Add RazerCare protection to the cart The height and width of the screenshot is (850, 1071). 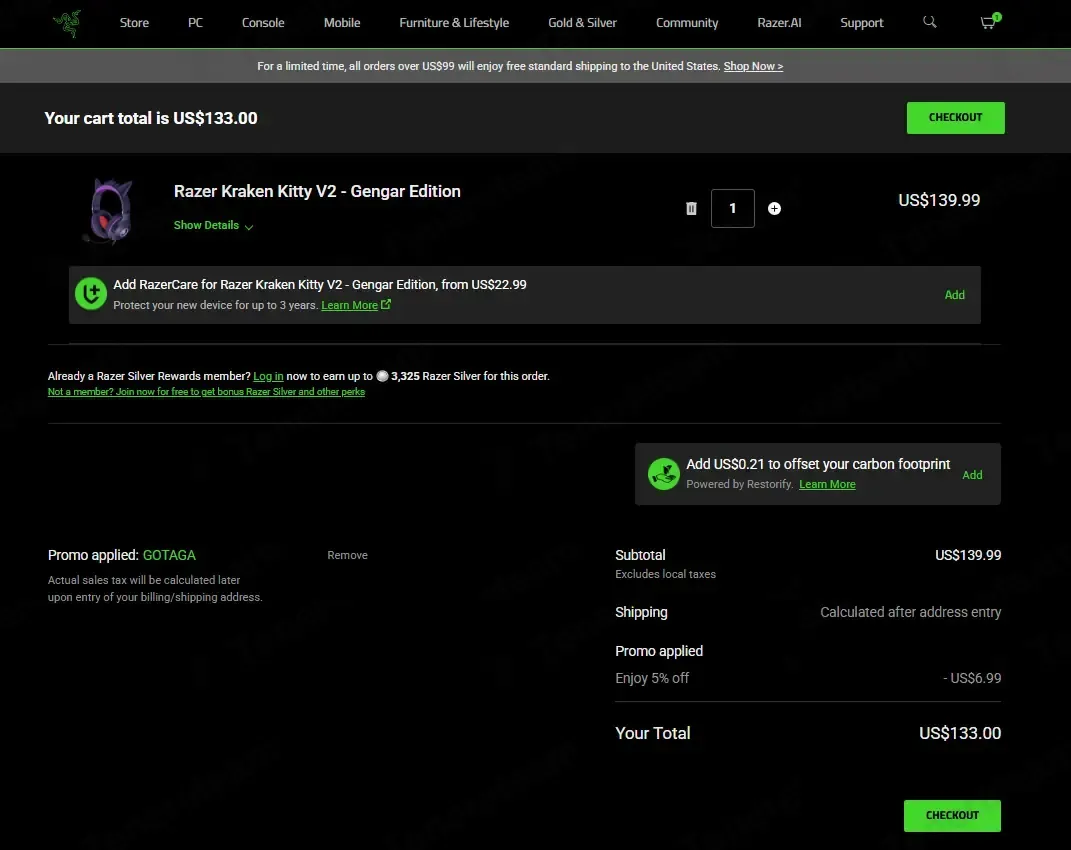pos(954,295)
